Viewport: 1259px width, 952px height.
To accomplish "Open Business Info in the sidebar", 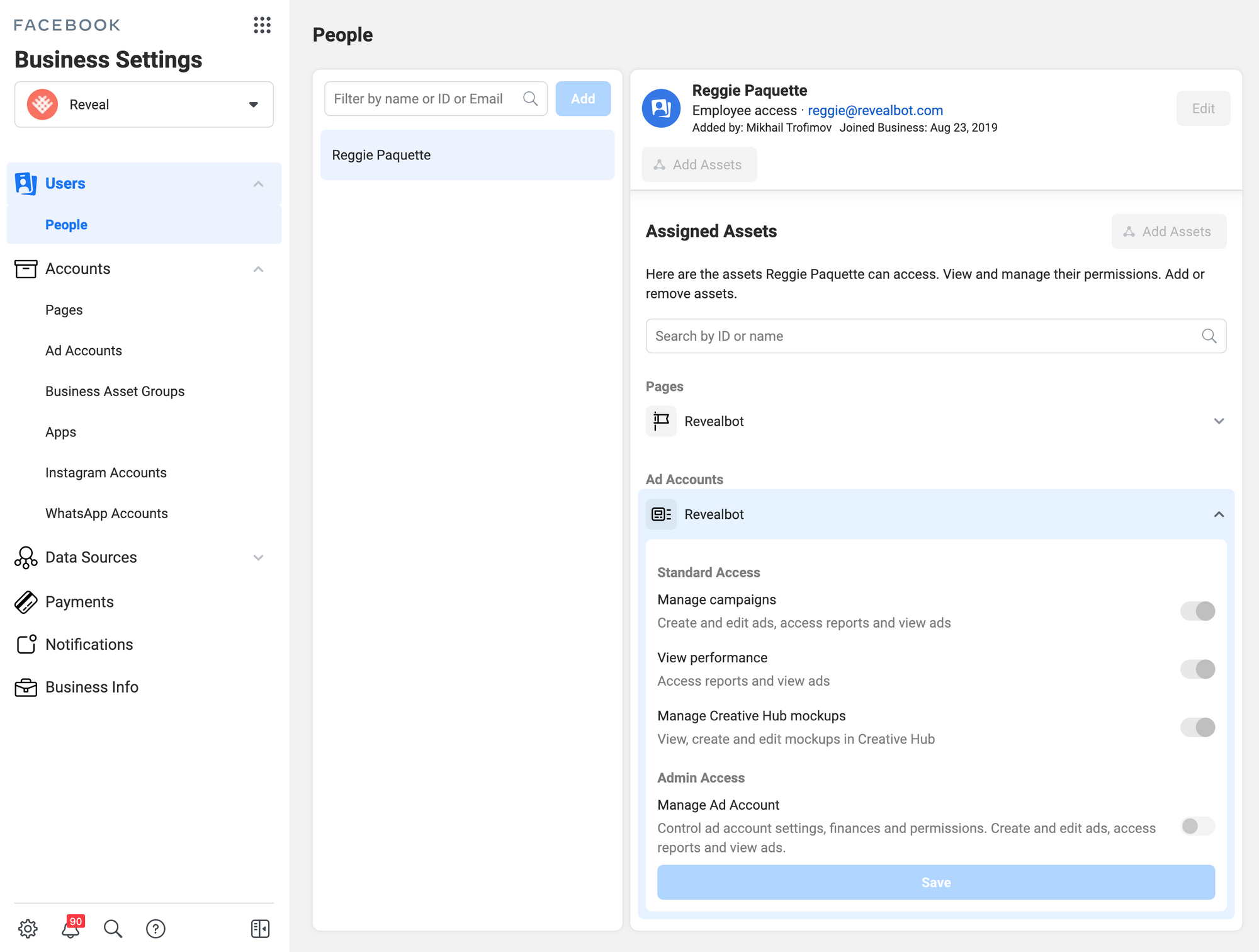I will tap(92, 687).
